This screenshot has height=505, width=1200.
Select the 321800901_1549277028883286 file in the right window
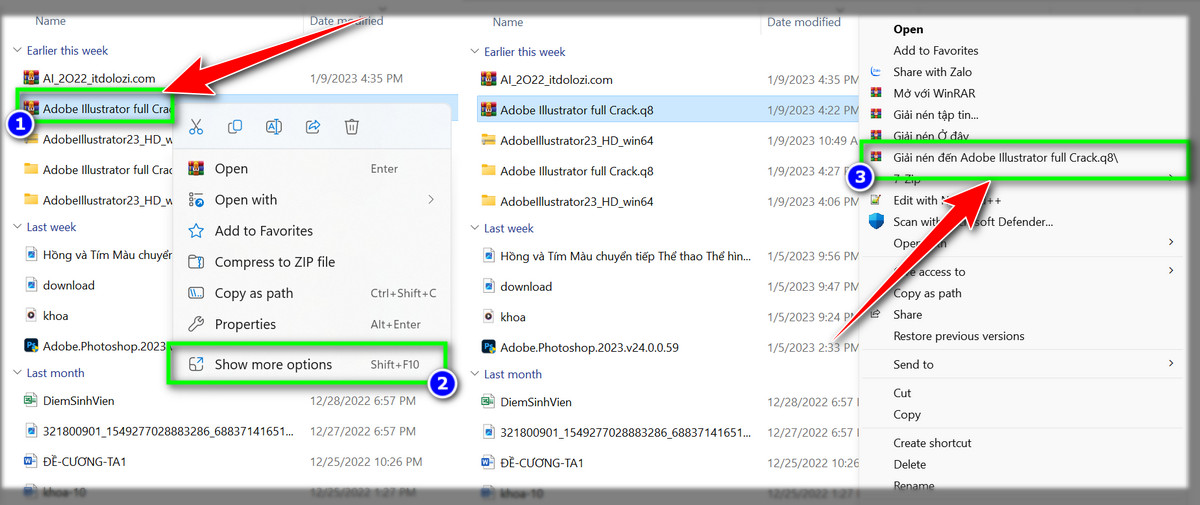tap(625, 433)
